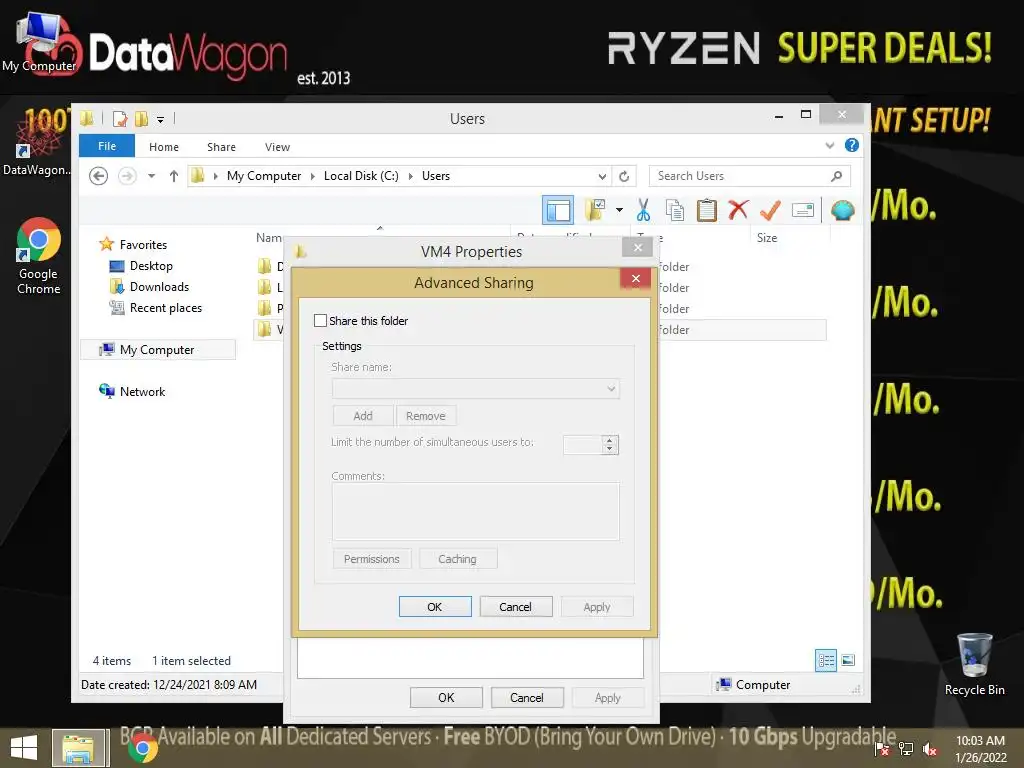The width and height of the screenshot is (1024, 768).
Task: Click the simultaneous users spinner
Action: 609,445
